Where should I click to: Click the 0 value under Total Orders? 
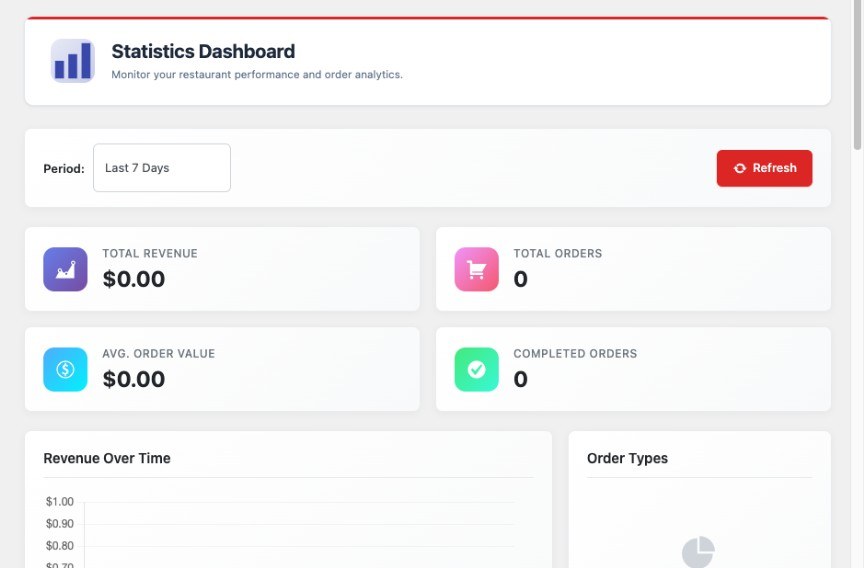pyautogui.click(x=521, y=279)
